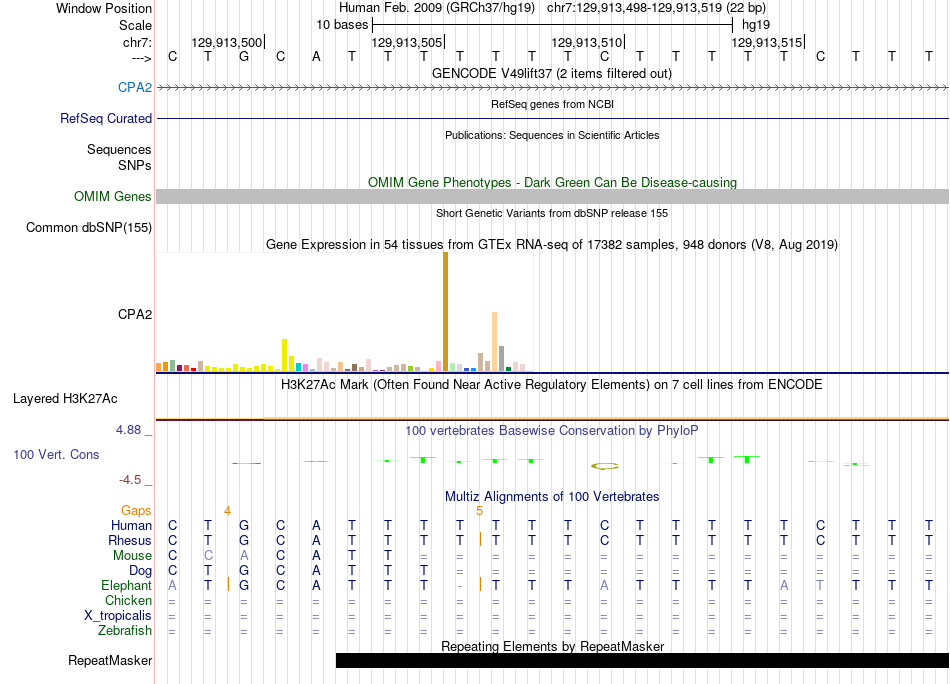950x684 pixels.
Task: Click blue CPA2 label of GENCODE track
Action: pyautogui.click(x=135, y=87)
